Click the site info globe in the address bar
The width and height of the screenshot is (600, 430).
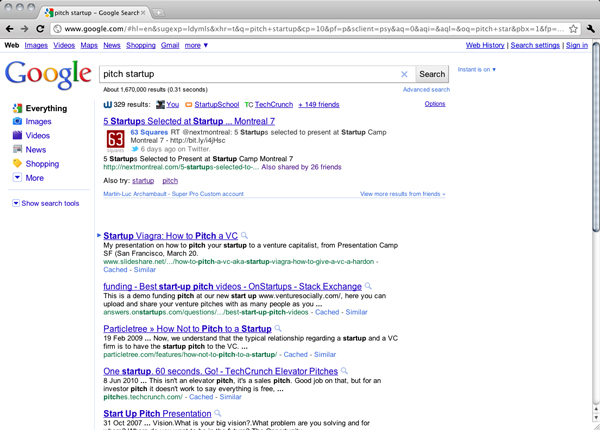pyautogui.click(x=57, y=29)
